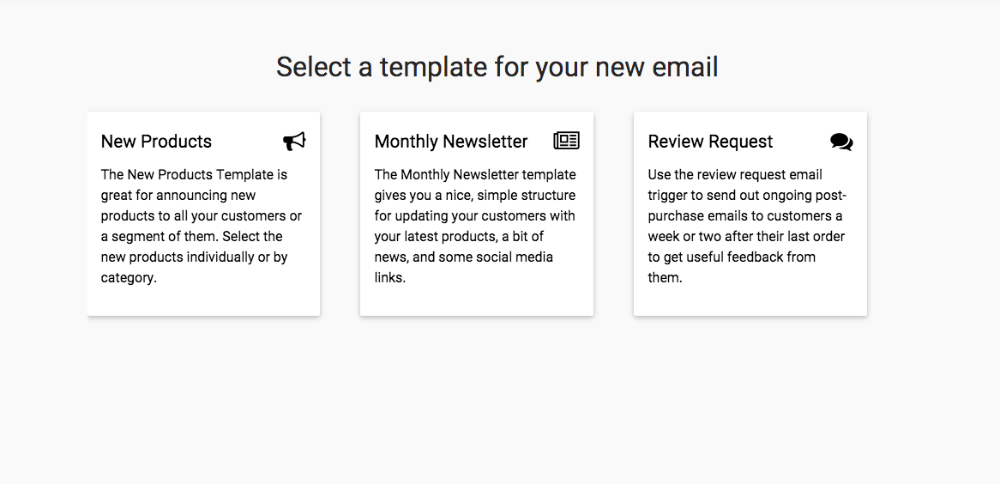Image resolution: width=1000 pixels, height=484 pixels.
Task: Click "new products individually or by" text line
Action: 194,257
